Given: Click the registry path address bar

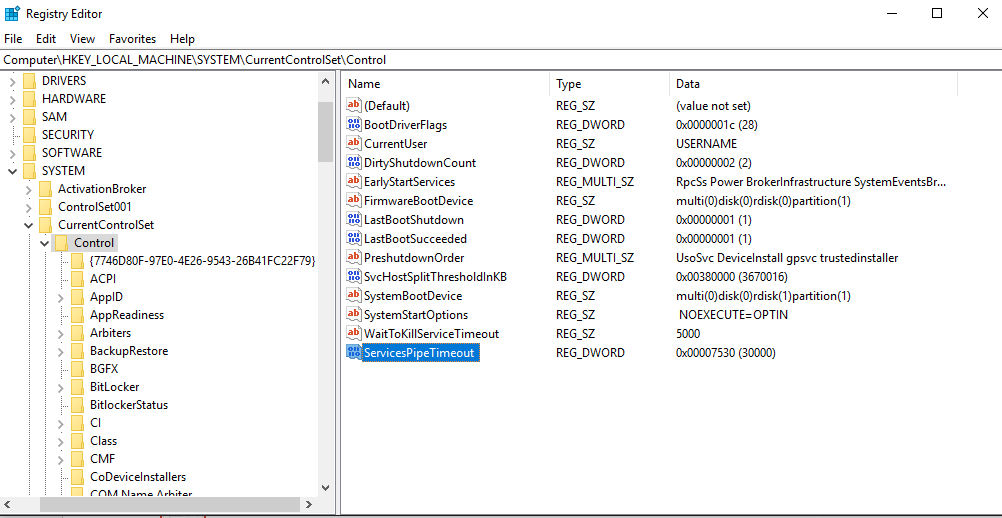Looking at the screenshot, I should pos(501,60).
